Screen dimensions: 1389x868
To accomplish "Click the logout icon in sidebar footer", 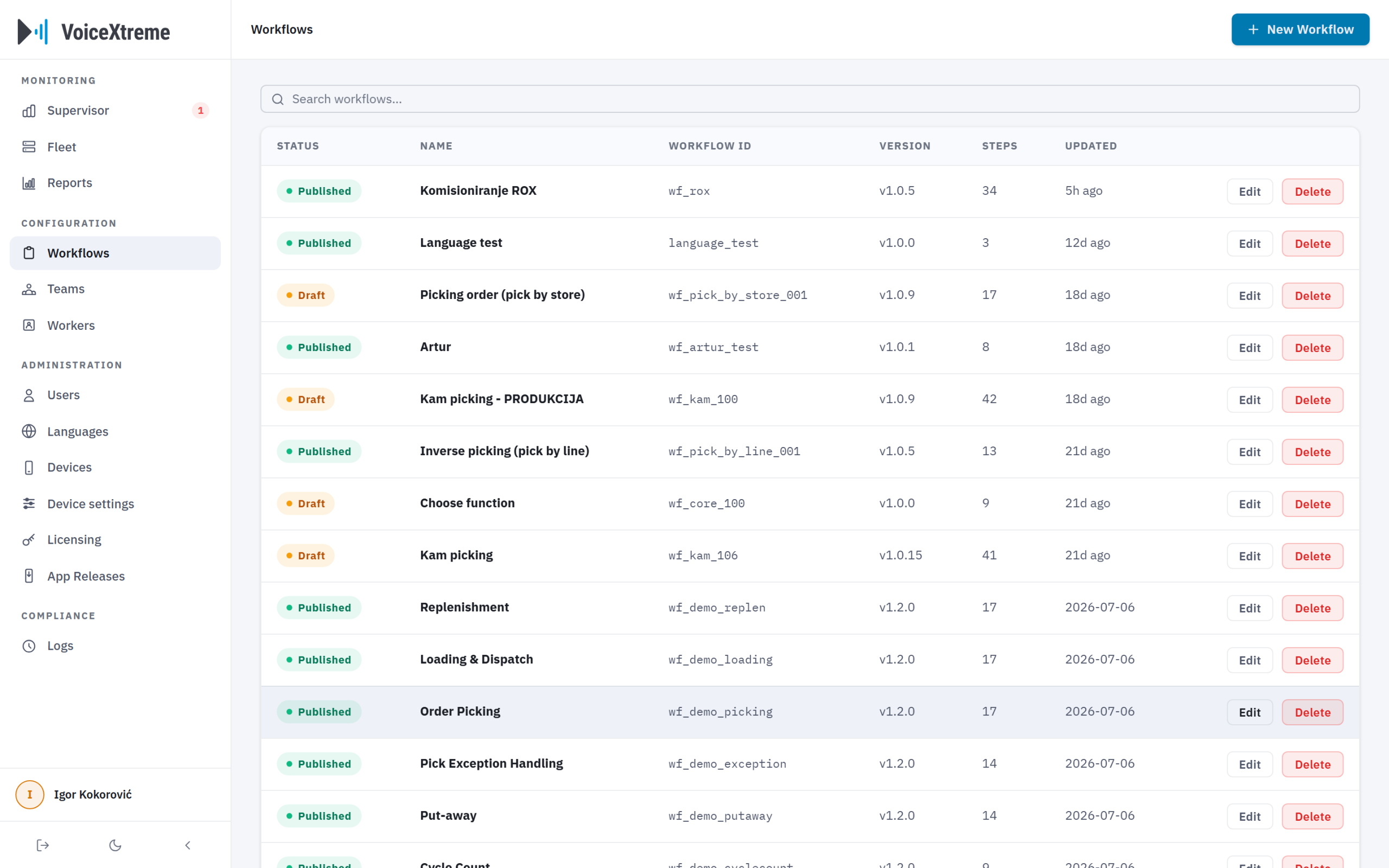I will click(x=42, y=845).
